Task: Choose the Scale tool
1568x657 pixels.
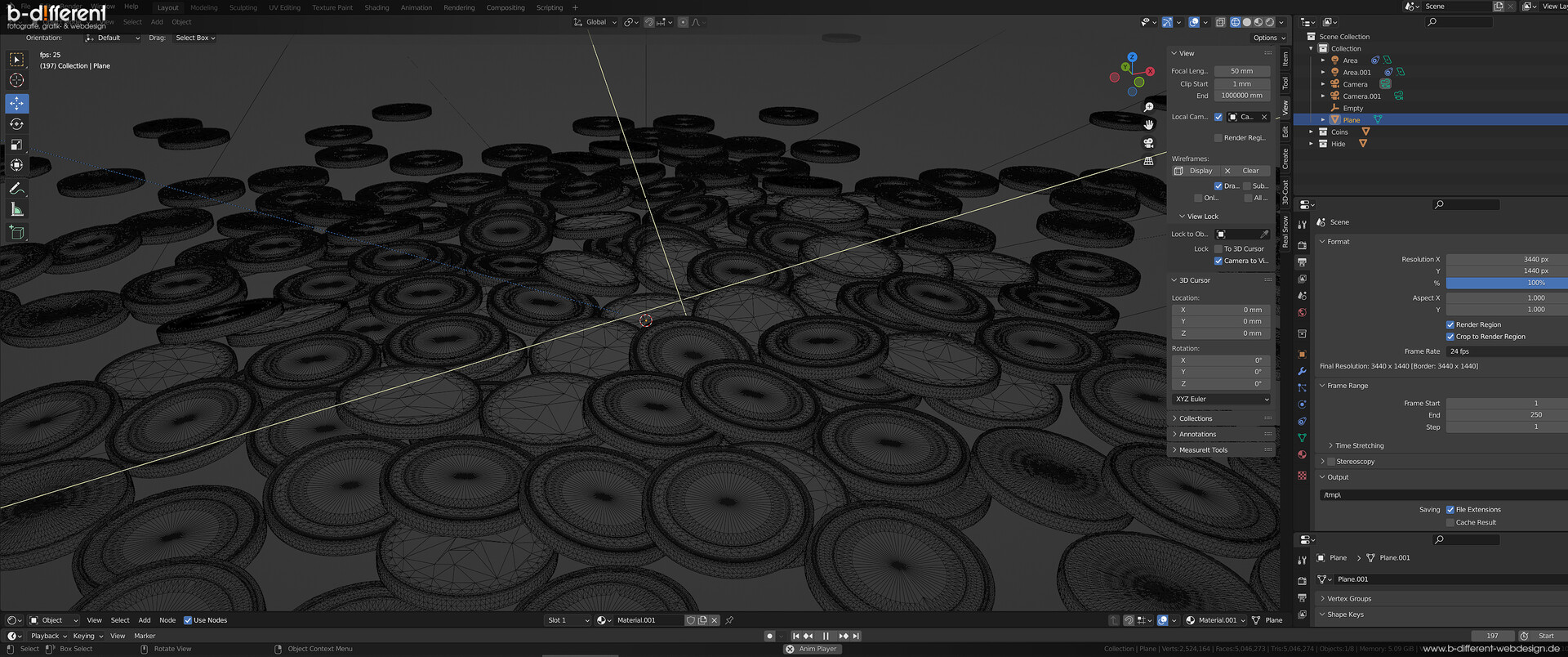Action: click(x=16, y=145)
